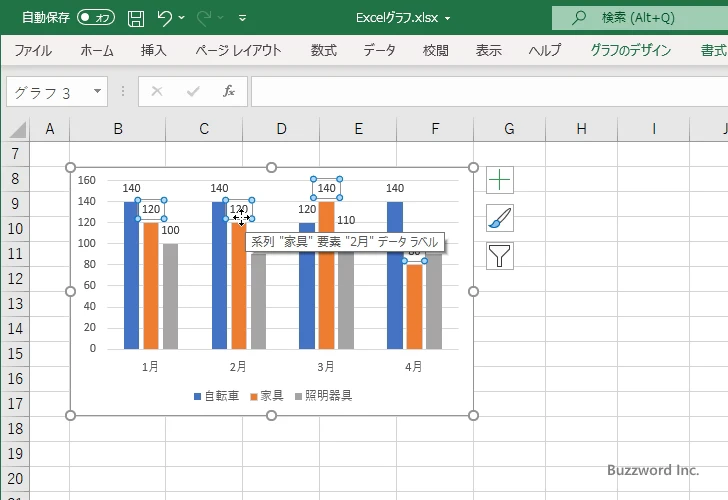Open the データ tab
Screen dimensions: 728x500
(379, 50)
